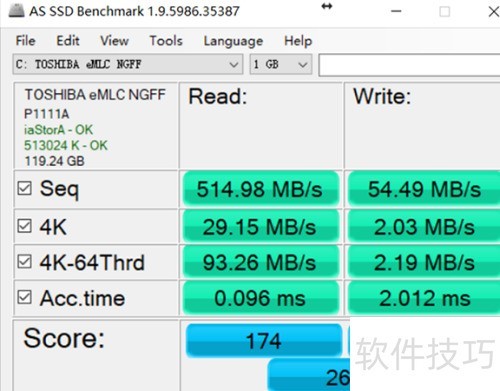This screenshot has width=500, height=391.
Task: Minimize the AS SSD Benchmark window
Action: click(396, 11)
